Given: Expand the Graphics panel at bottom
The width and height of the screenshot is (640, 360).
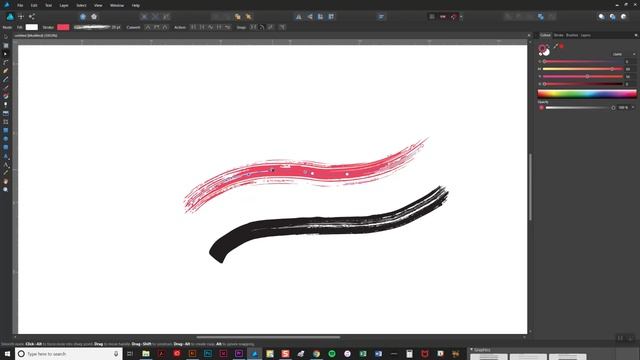Looking at the screenshot, I should 471,350.
